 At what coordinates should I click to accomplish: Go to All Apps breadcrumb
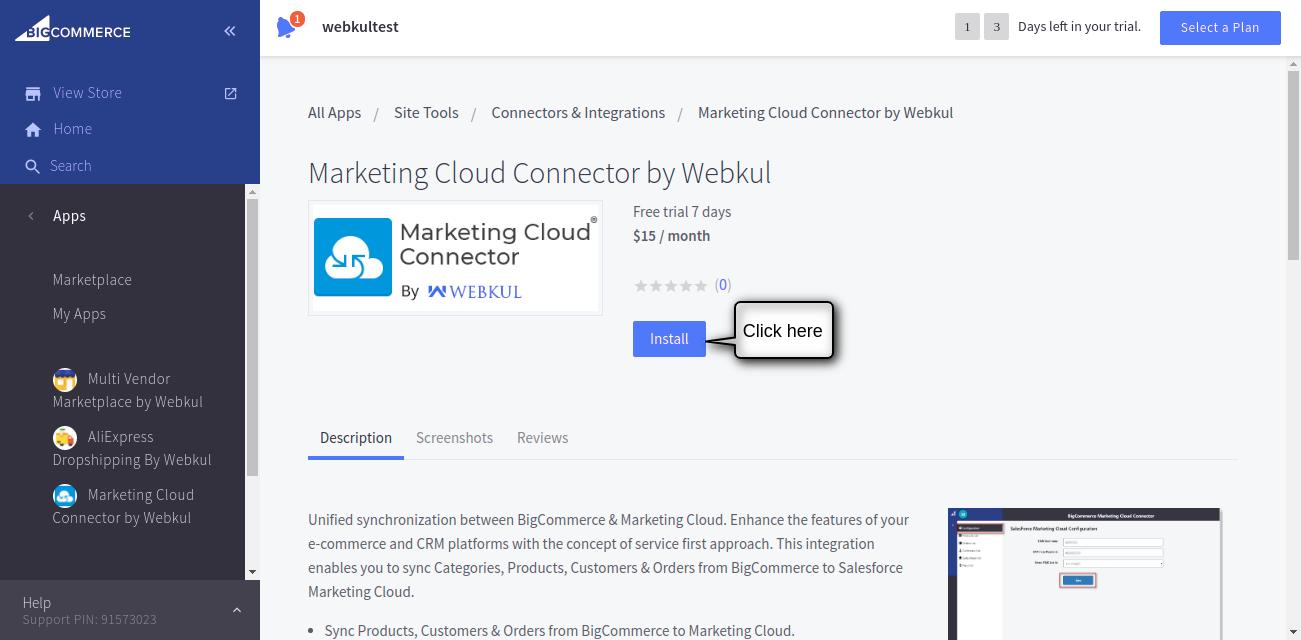click(x=334, y=113)
